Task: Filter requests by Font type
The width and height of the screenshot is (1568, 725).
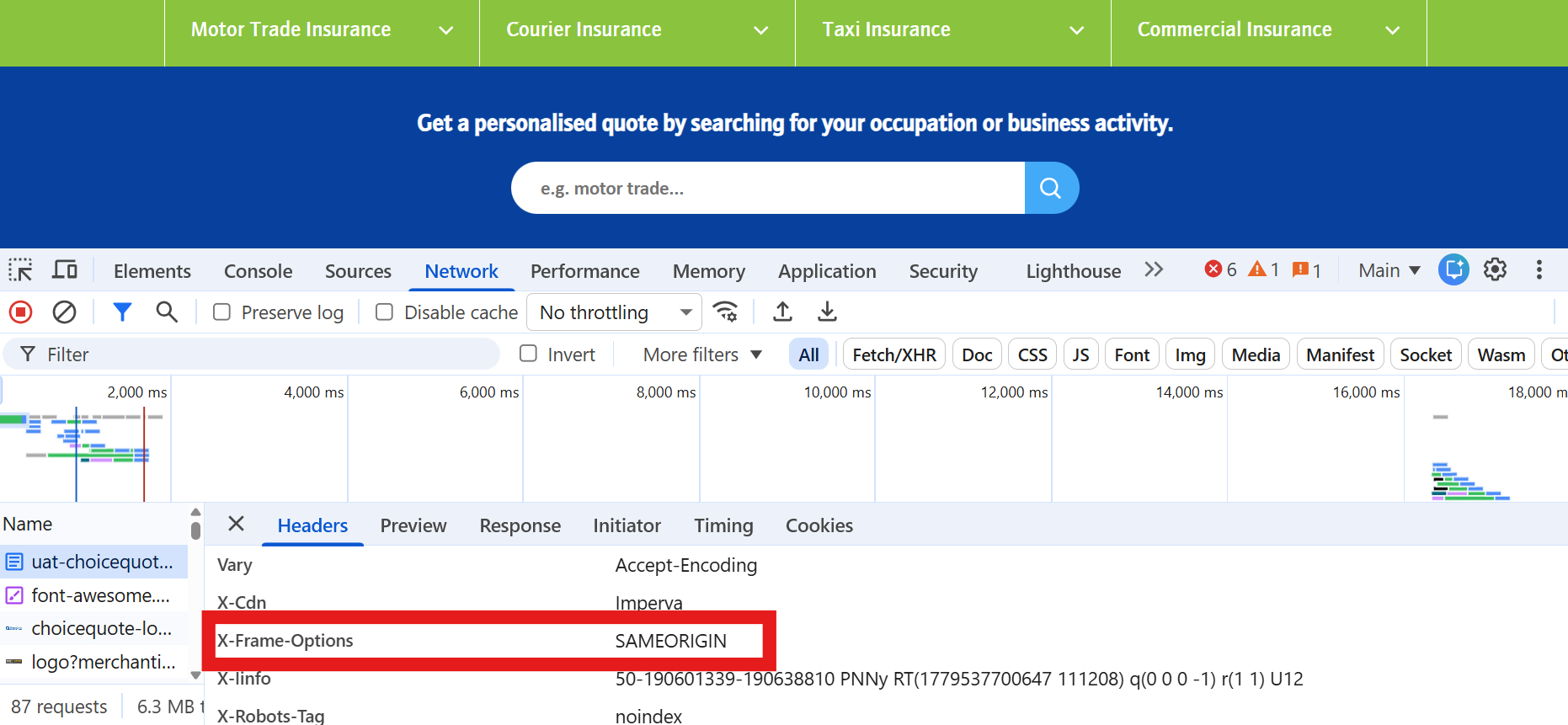Action: 1132,355
